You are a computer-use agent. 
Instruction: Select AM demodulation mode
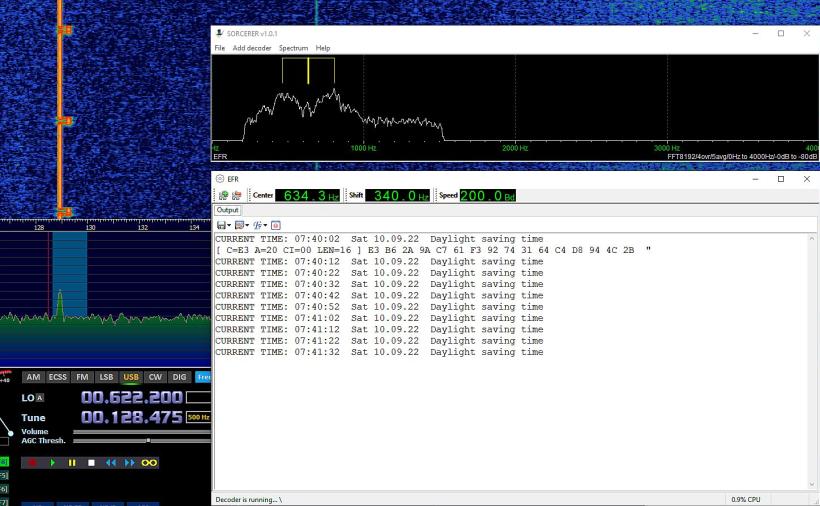click(33, 377)
